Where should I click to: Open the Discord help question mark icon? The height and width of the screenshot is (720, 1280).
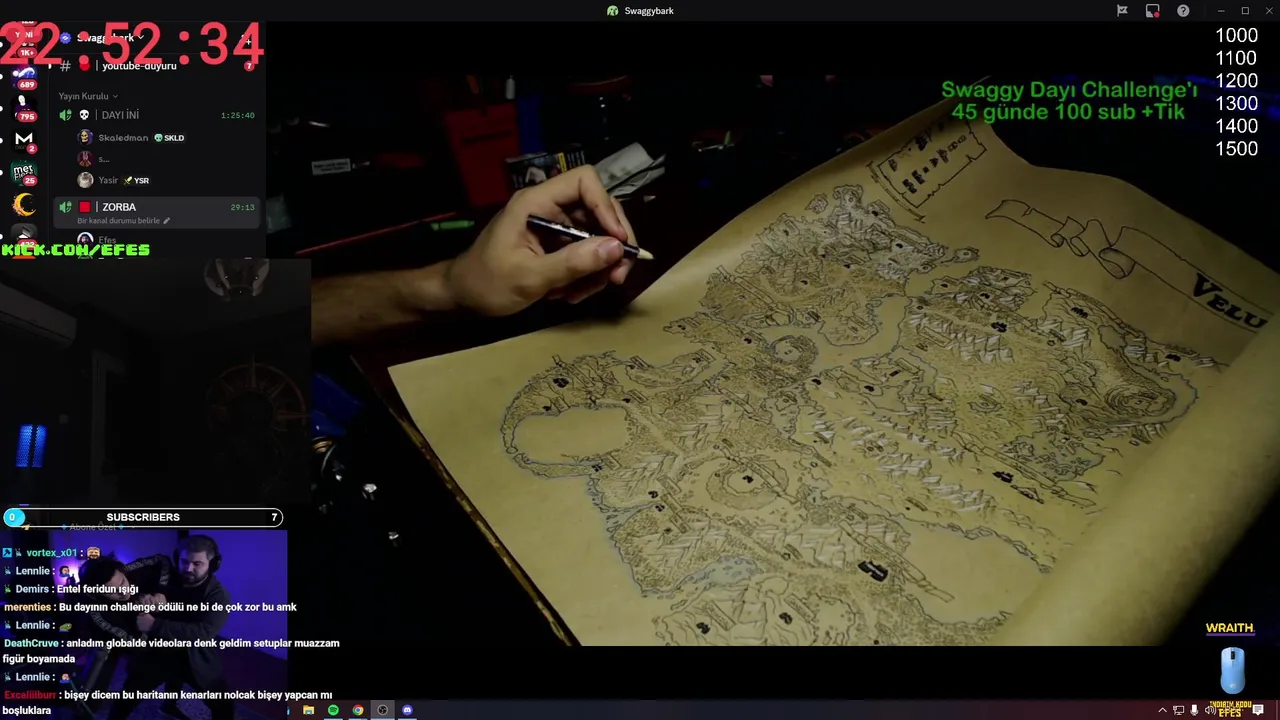1183,11
